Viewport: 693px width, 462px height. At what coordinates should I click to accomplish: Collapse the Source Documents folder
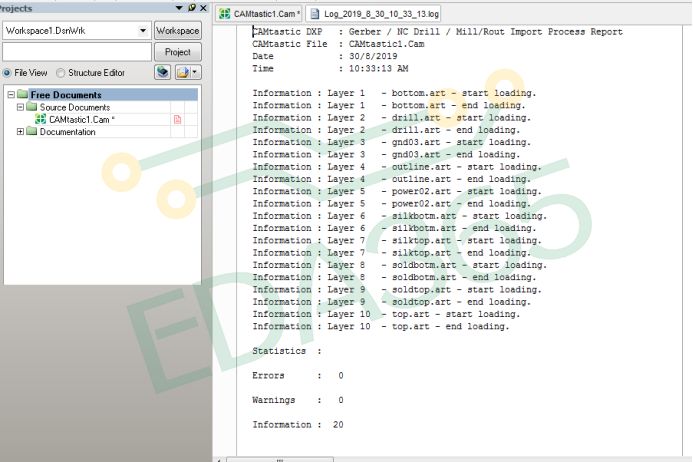click(x=20, y=107)
